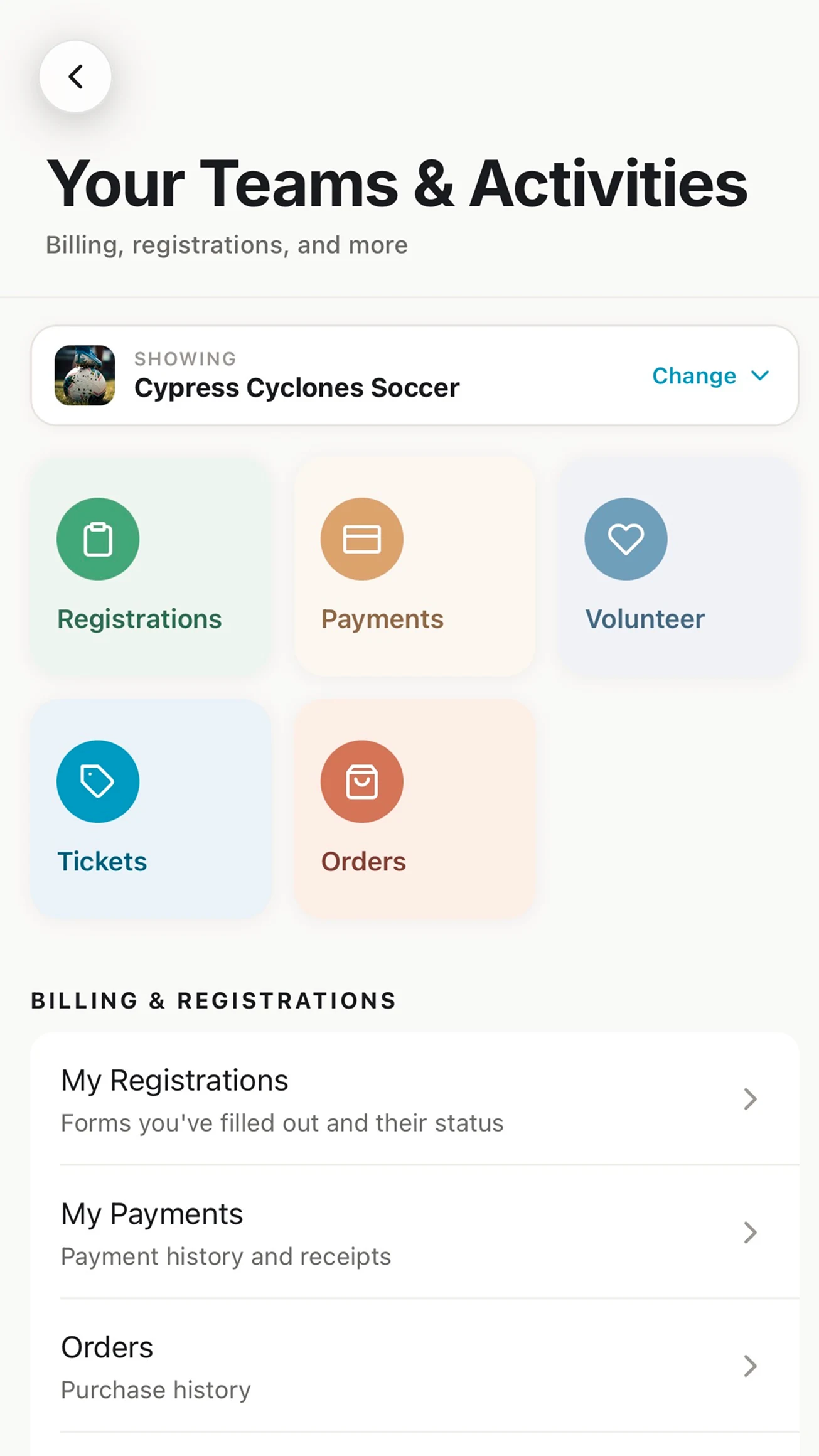
Task: Select the Registrations tile label
Action: (x=139, y=619)
